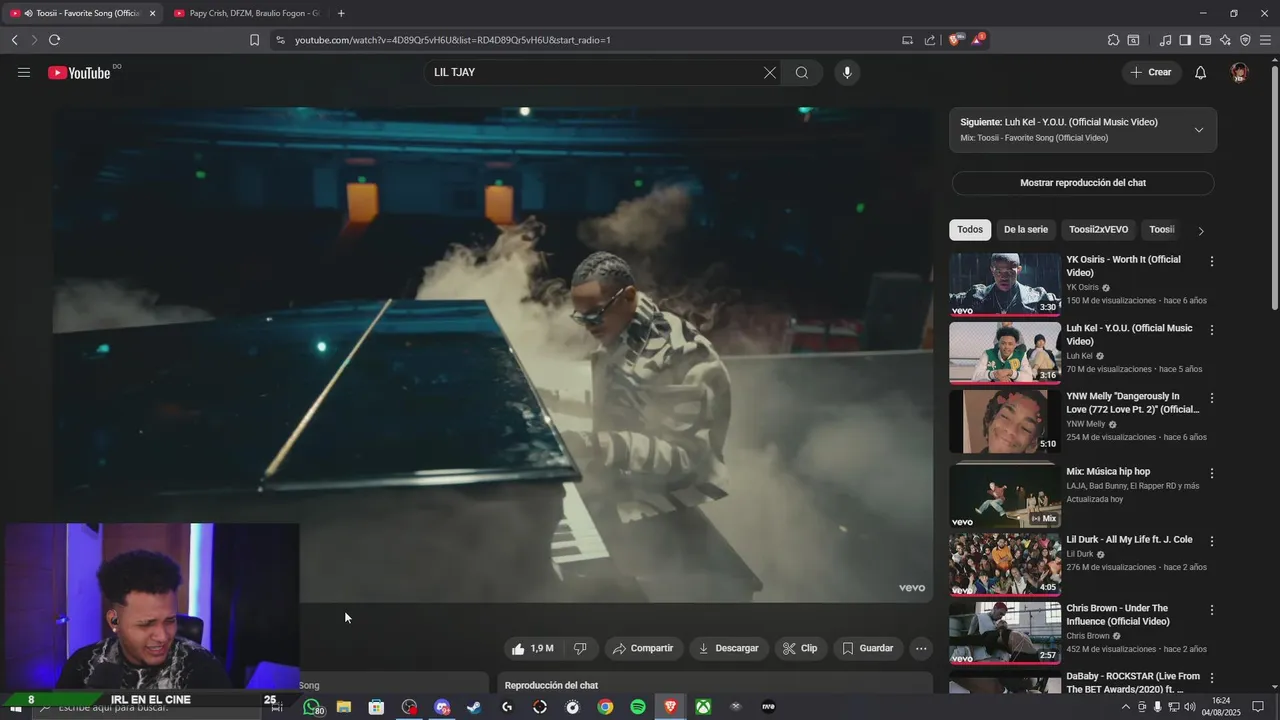Open the YK Osiris channel name
This screenshot has width=1280, height=720.
point(1082,287)
